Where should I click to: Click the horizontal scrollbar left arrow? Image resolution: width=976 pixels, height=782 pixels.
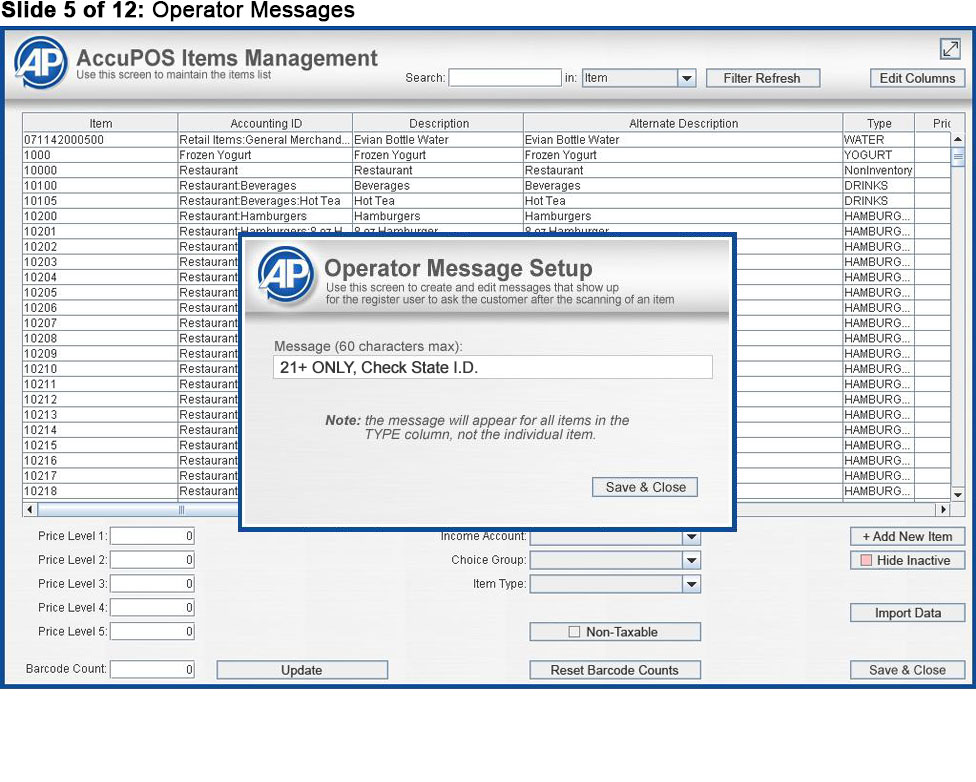click(29, 509)
